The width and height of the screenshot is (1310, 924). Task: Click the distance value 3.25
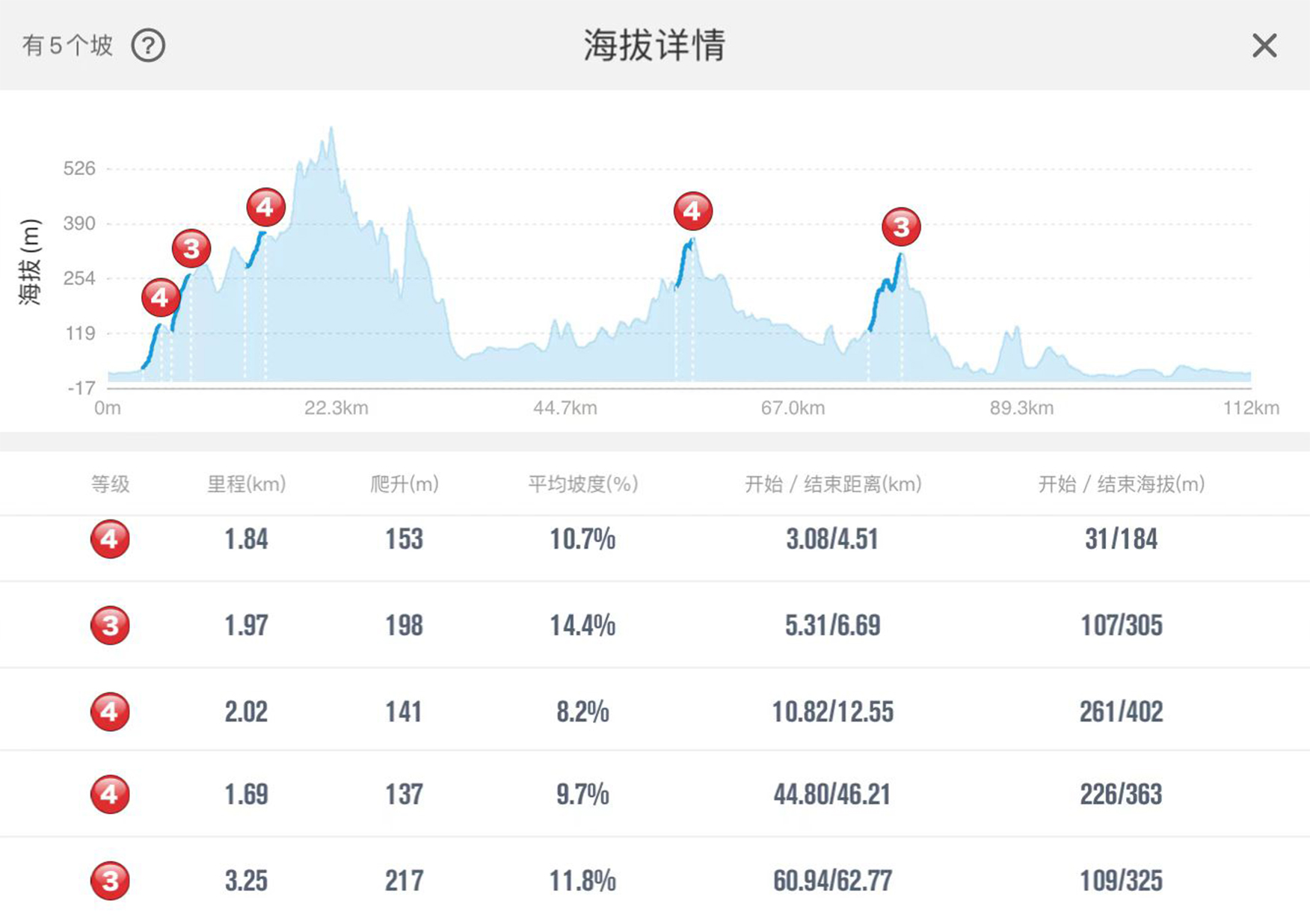click(247, 881)
